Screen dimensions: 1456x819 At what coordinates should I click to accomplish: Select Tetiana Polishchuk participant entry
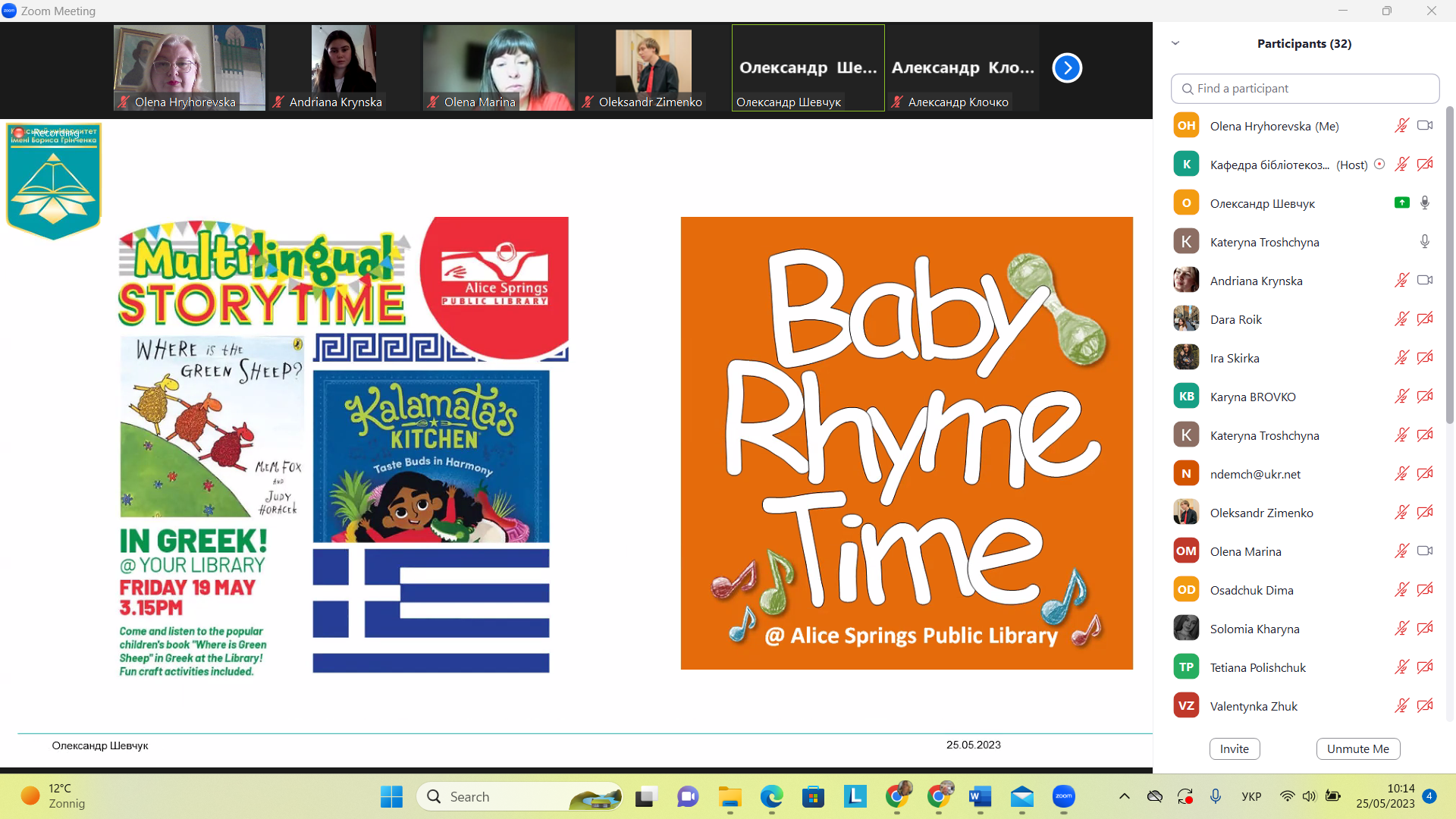[x=1257, y=667]
